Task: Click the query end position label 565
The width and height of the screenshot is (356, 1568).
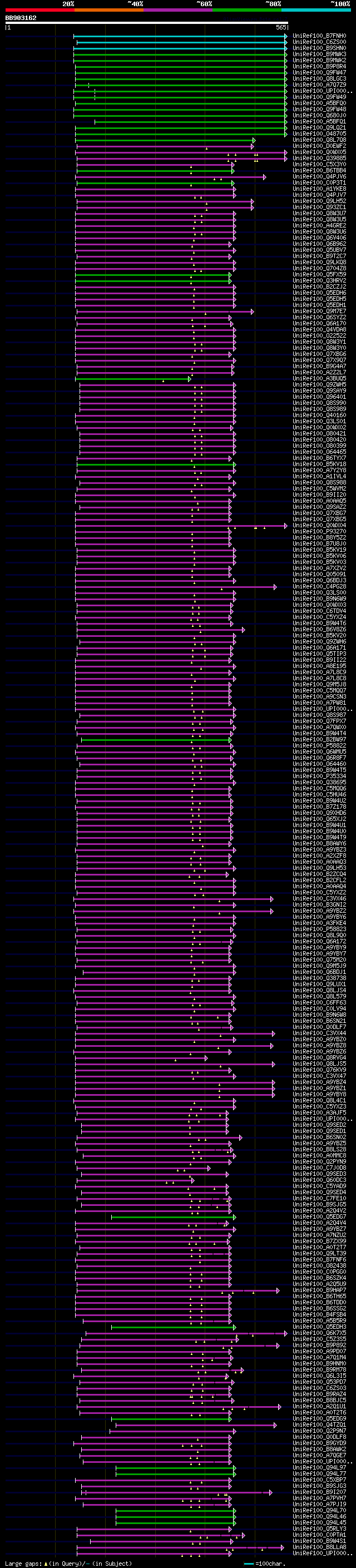Action: click(280, 27)
